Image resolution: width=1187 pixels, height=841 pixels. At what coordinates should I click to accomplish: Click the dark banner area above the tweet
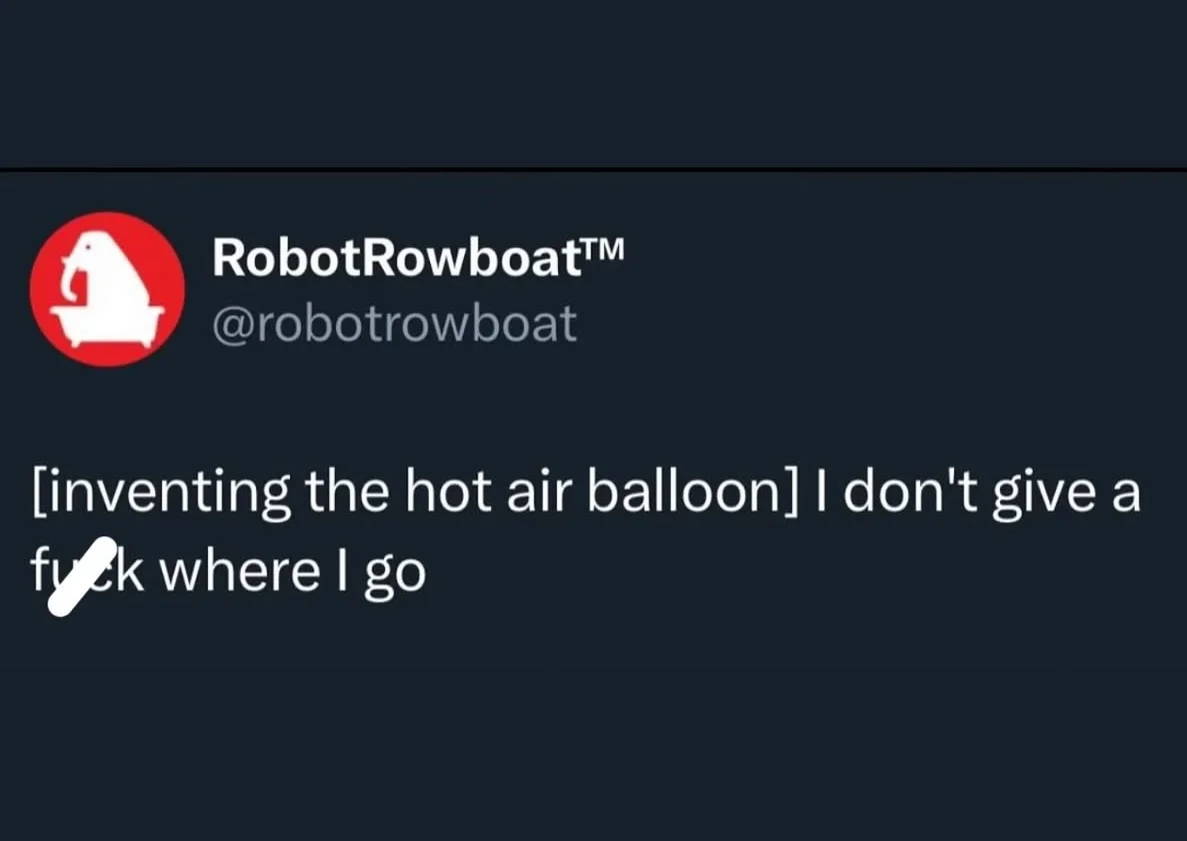[x=593, y=80]
